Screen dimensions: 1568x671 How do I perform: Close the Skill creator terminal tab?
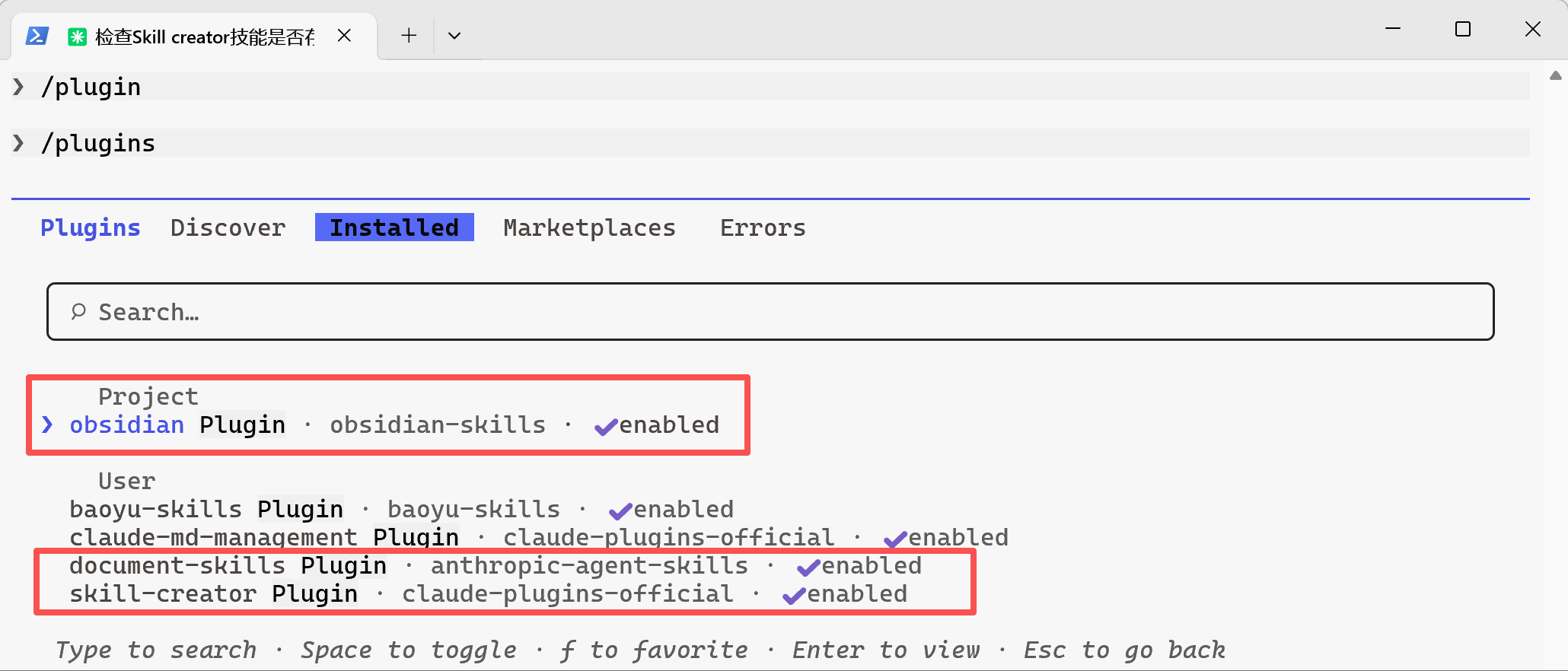pos(344,36)
